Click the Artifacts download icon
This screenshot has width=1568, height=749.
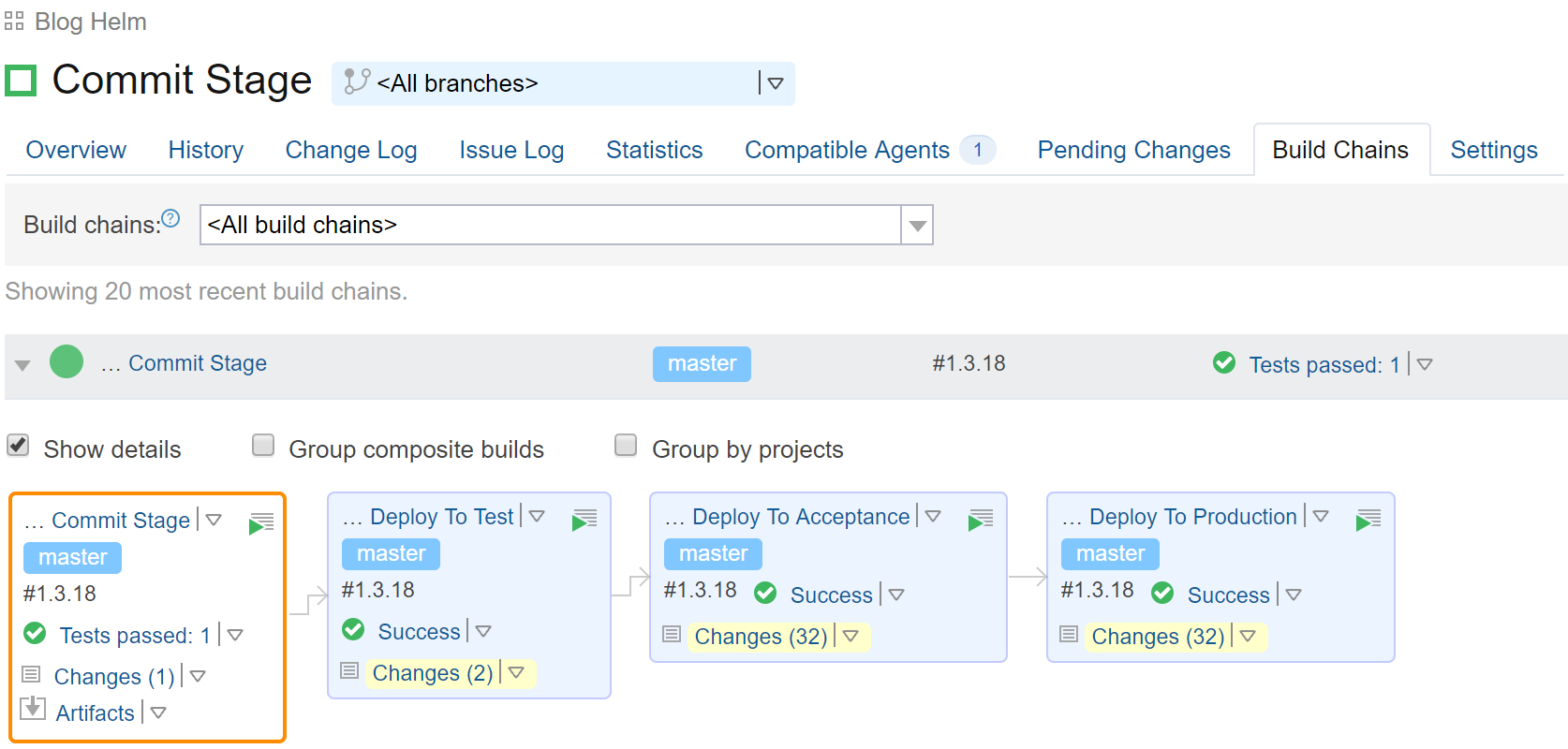click(x=33, y=709)
